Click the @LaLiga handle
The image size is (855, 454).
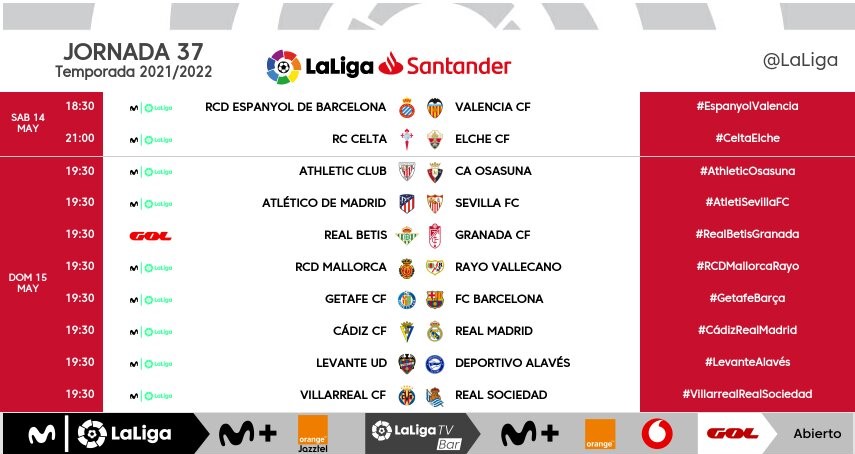[800, 60]
